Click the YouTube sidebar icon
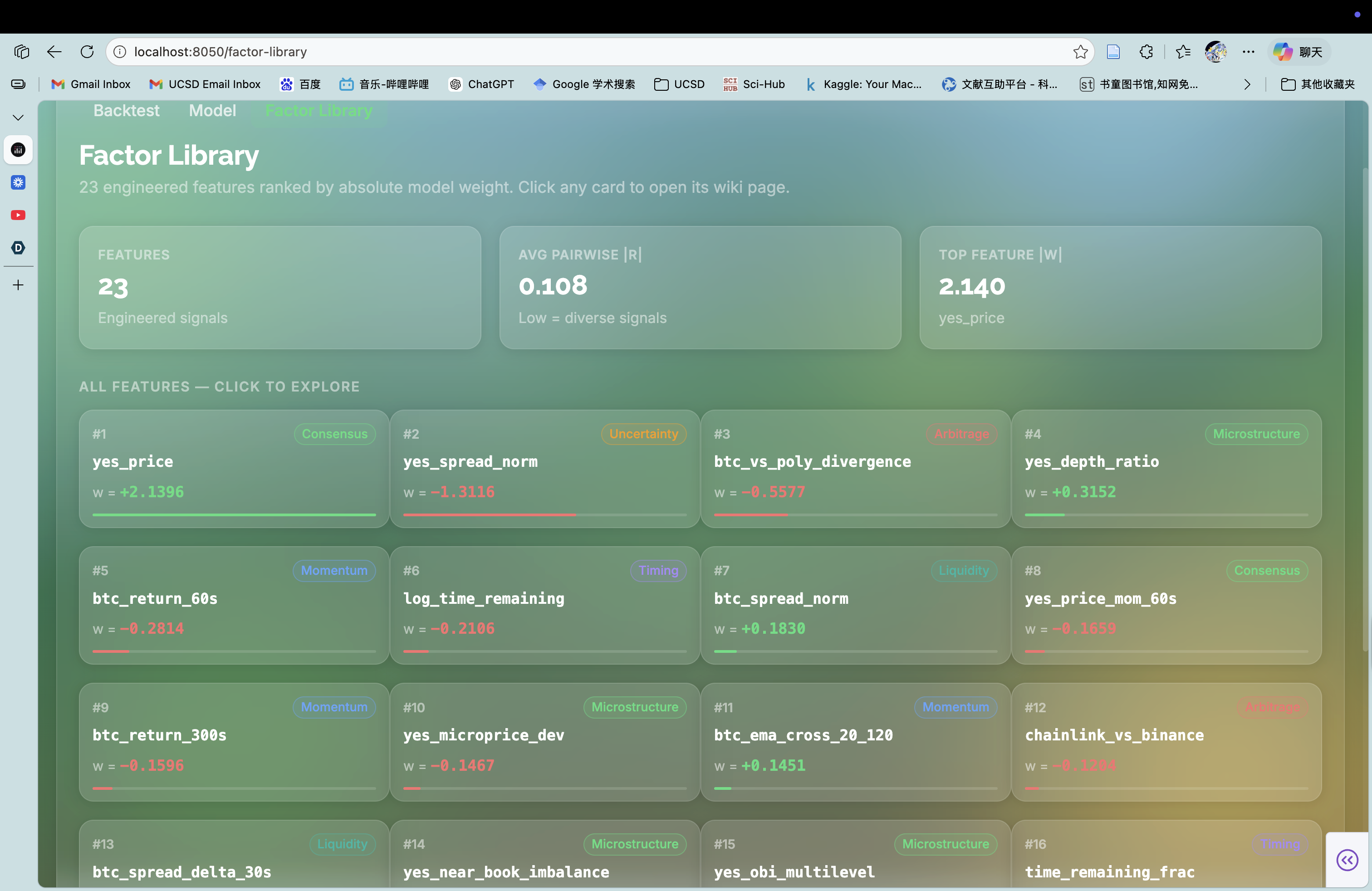Image resolution: width=1372 pixels, height=891 pixels. tap(18, 215)
